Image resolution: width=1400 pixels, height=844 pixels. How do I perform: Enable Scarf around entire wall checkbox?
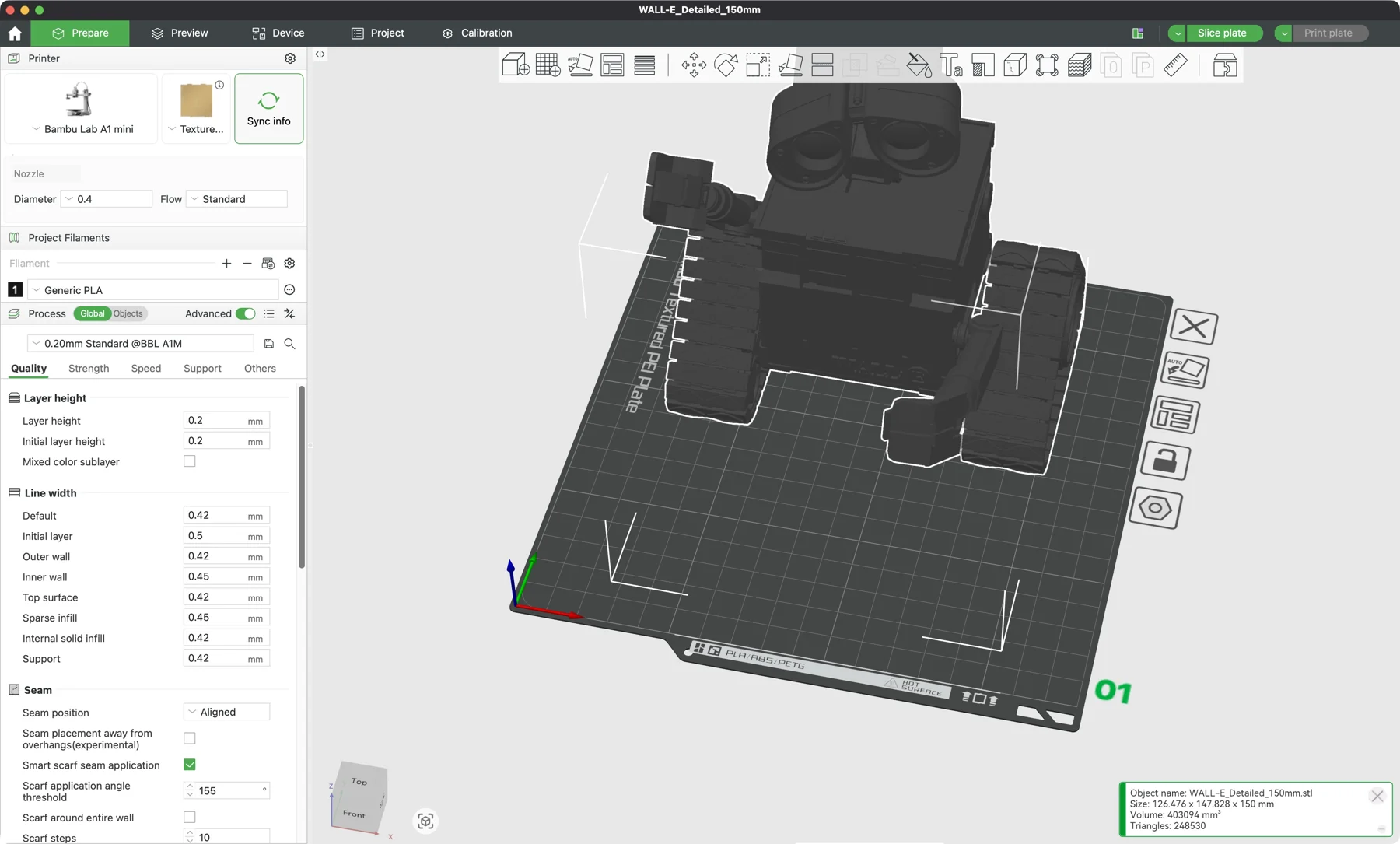pos(190,817)
